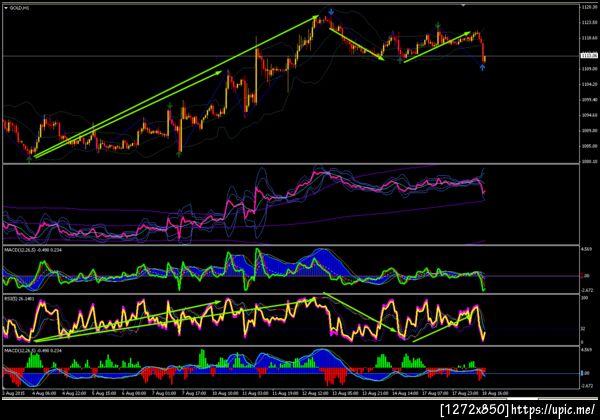600x420 pixels.
Task: Click the blue up-arrow signal under the last candle
Action: coord(483,67)
